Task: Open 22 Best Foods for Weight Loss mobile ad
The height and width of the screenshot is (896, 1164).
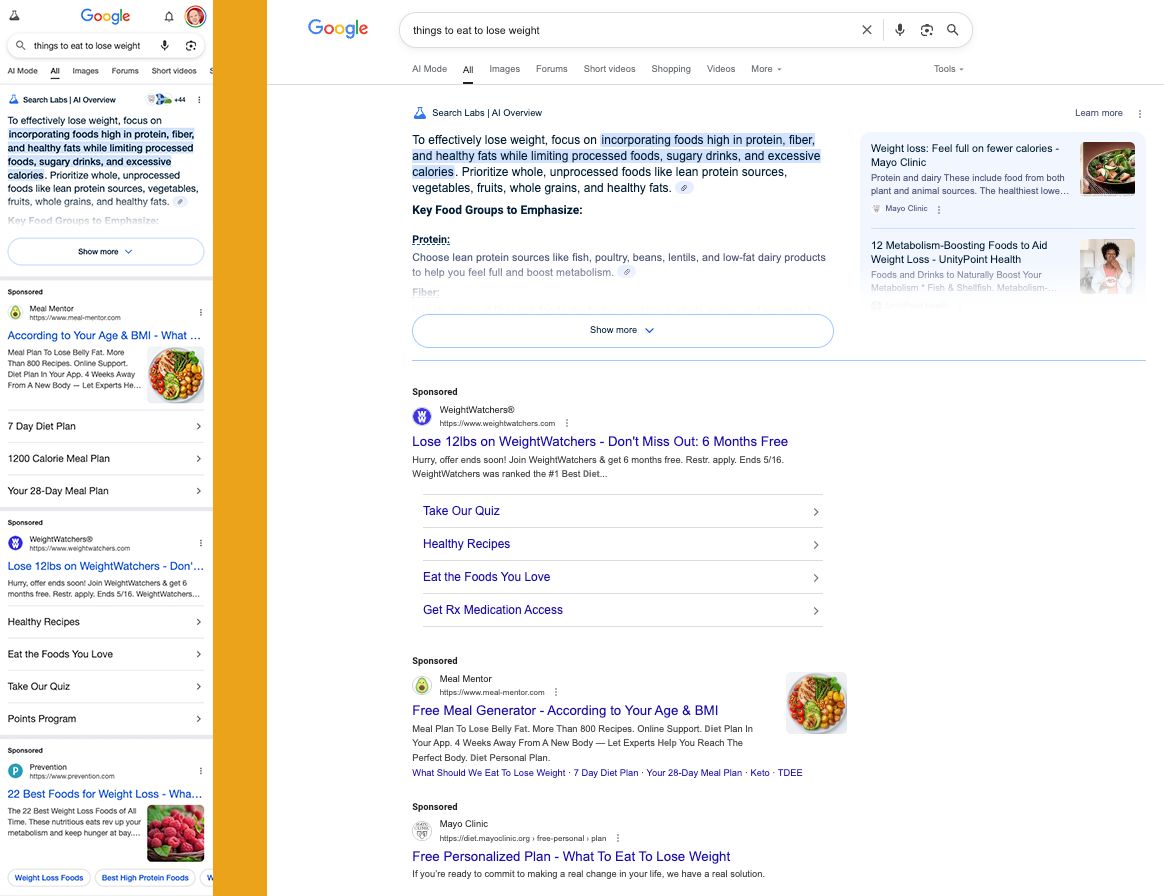Action: (105, 794)
